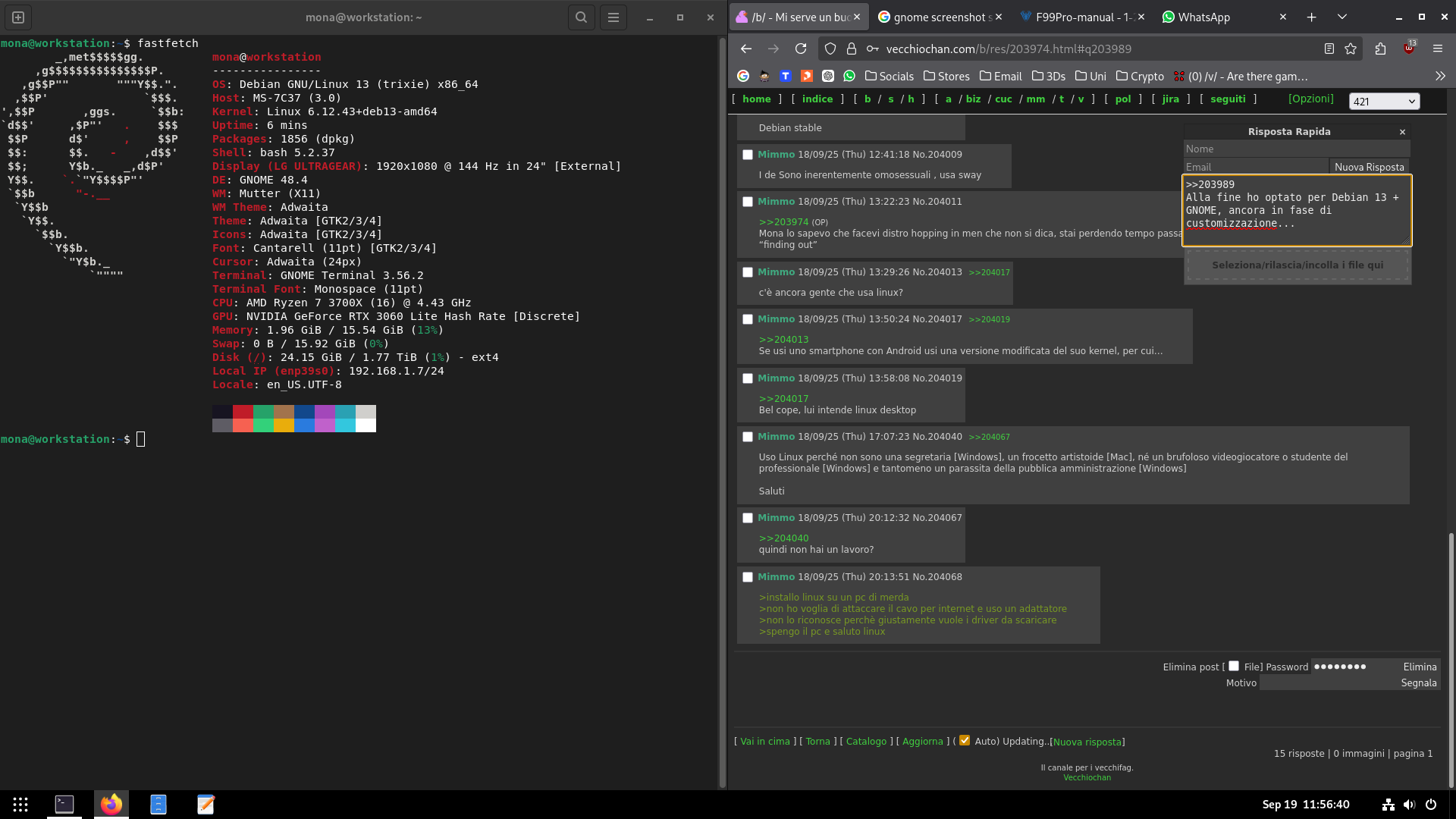Open the Firefox extensions puzzle icon
This screenshot has height=819, width=1456.
[x=1380, y=49]
